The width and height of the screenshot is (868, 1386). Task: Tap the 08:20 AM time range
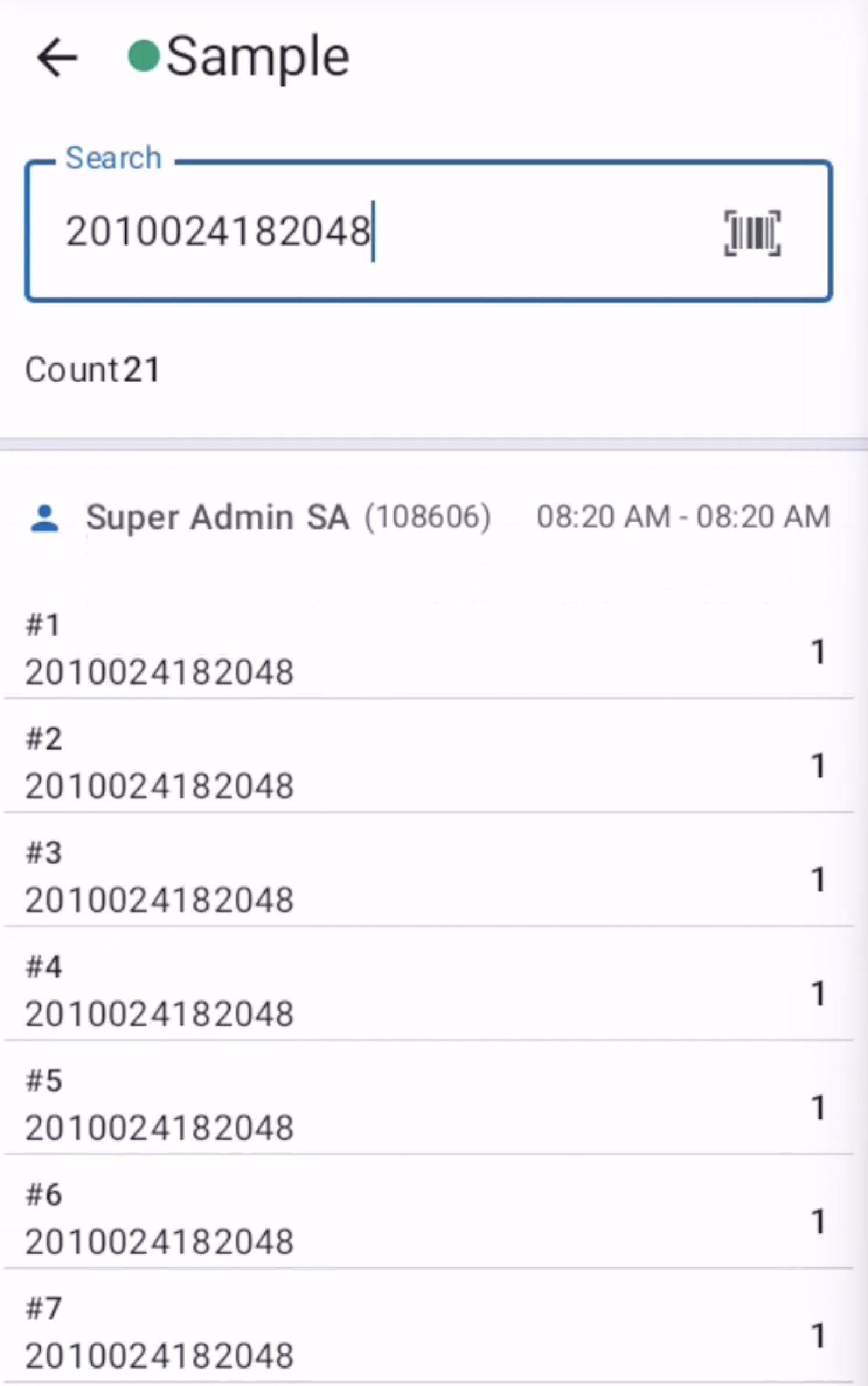[x=683, y=517]
